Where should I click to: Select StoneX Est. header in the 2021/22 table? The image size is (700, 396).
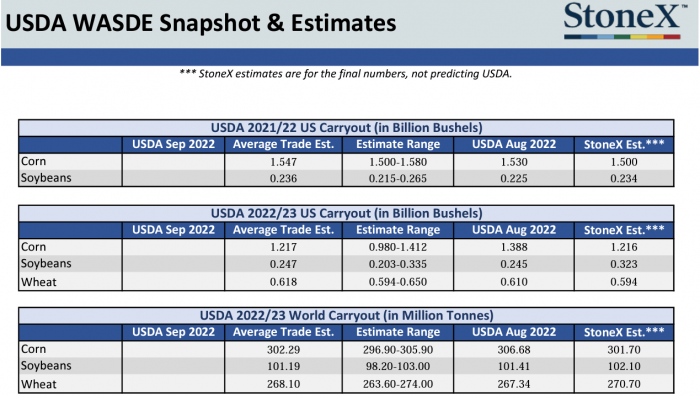(x=624, y=145)
